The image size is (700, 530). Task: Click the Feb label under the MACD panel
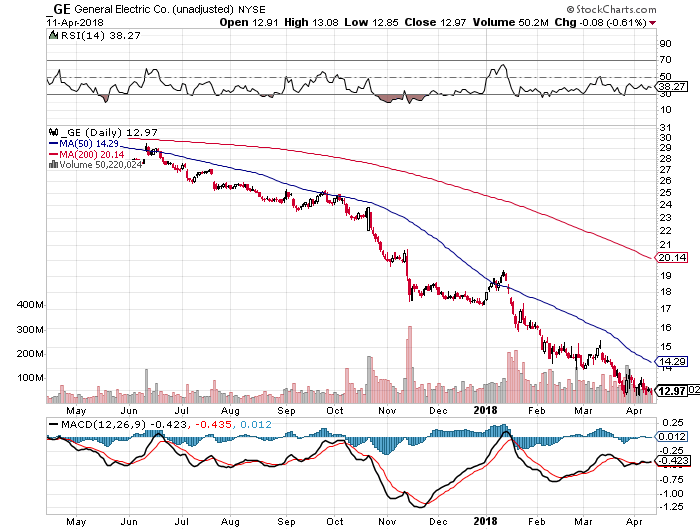coord(537,522)
